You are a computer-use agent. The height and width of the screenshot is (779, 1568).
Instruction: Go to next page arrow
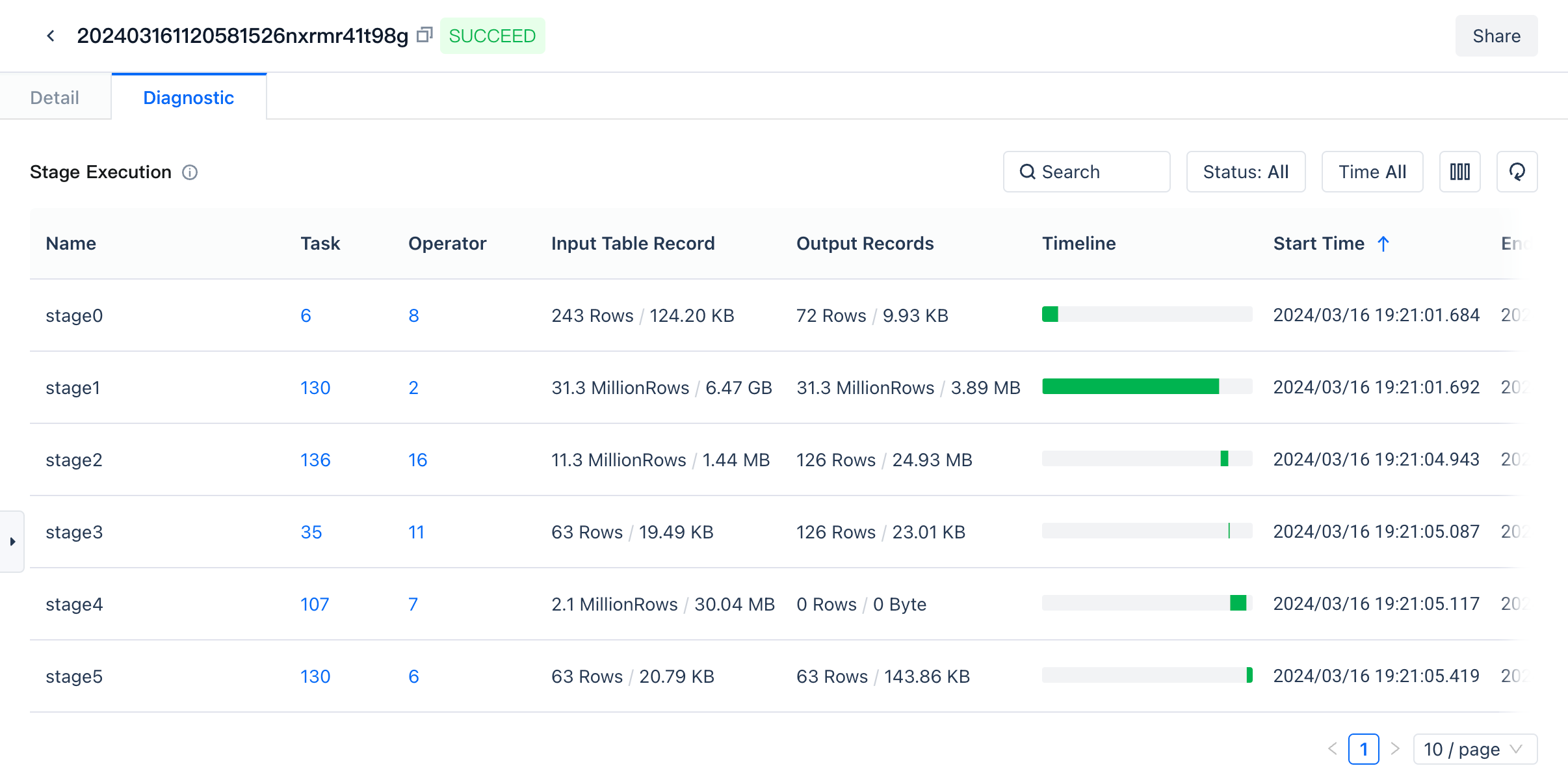(x=1395, y=749)
